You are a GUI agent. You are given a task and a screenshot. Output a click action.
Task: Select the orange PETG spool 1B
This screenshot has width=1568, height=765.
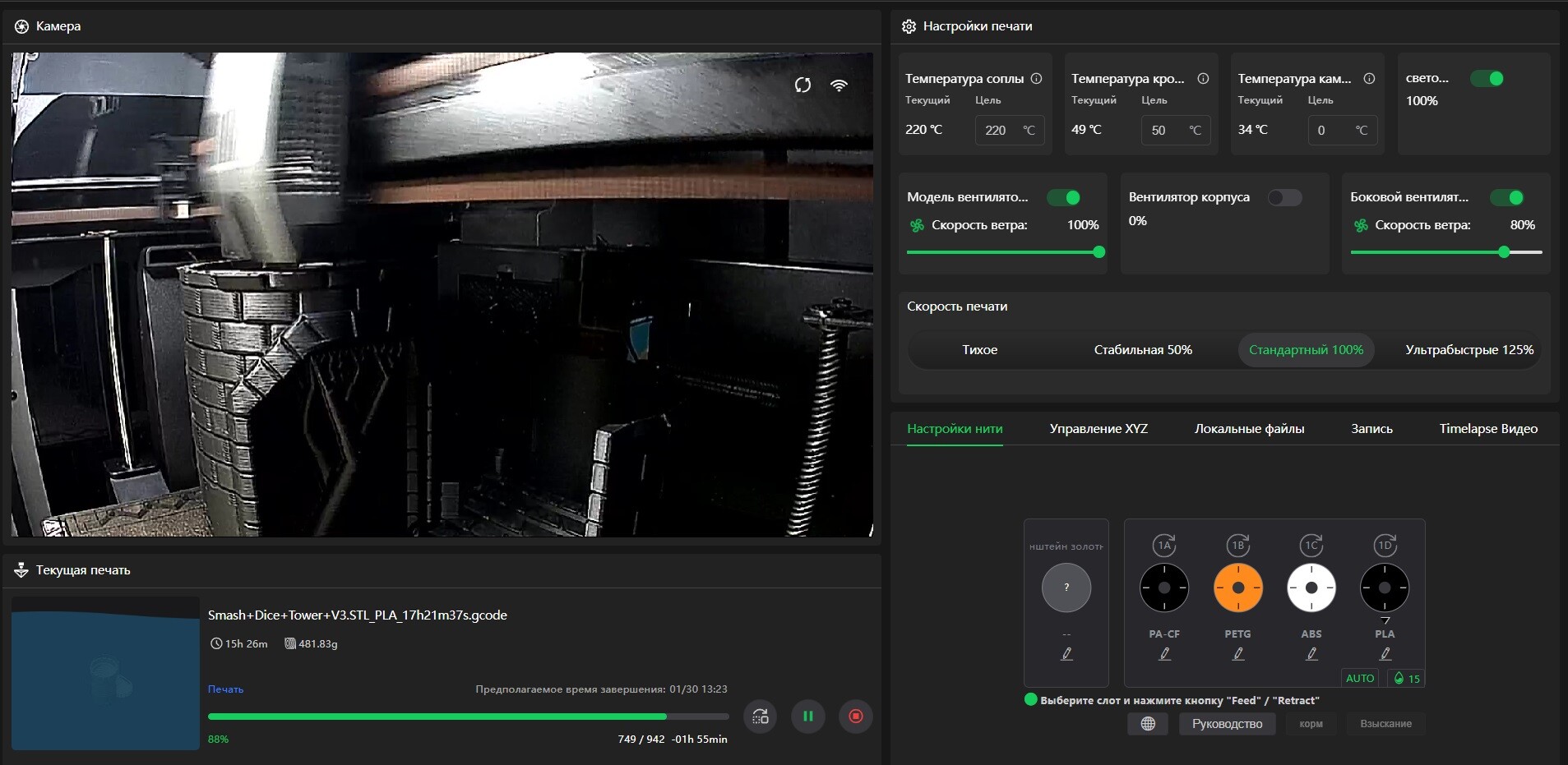tap(1237, 588)
